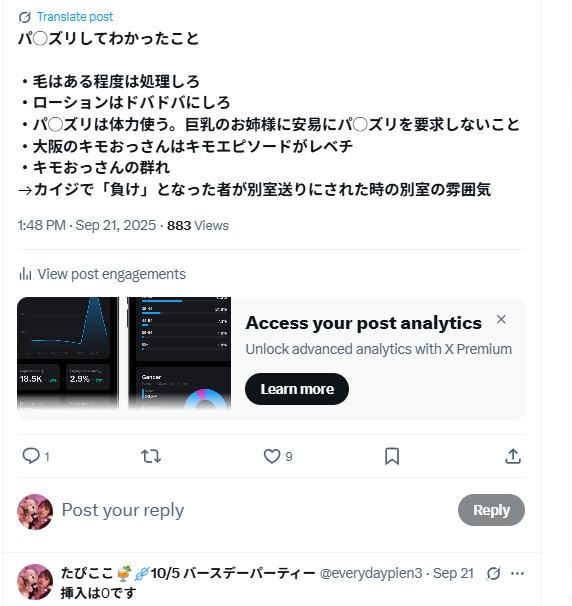Bookmark this post
Image resolution: width=572 pixels, height=606 pixels.
tap(392, 456)
